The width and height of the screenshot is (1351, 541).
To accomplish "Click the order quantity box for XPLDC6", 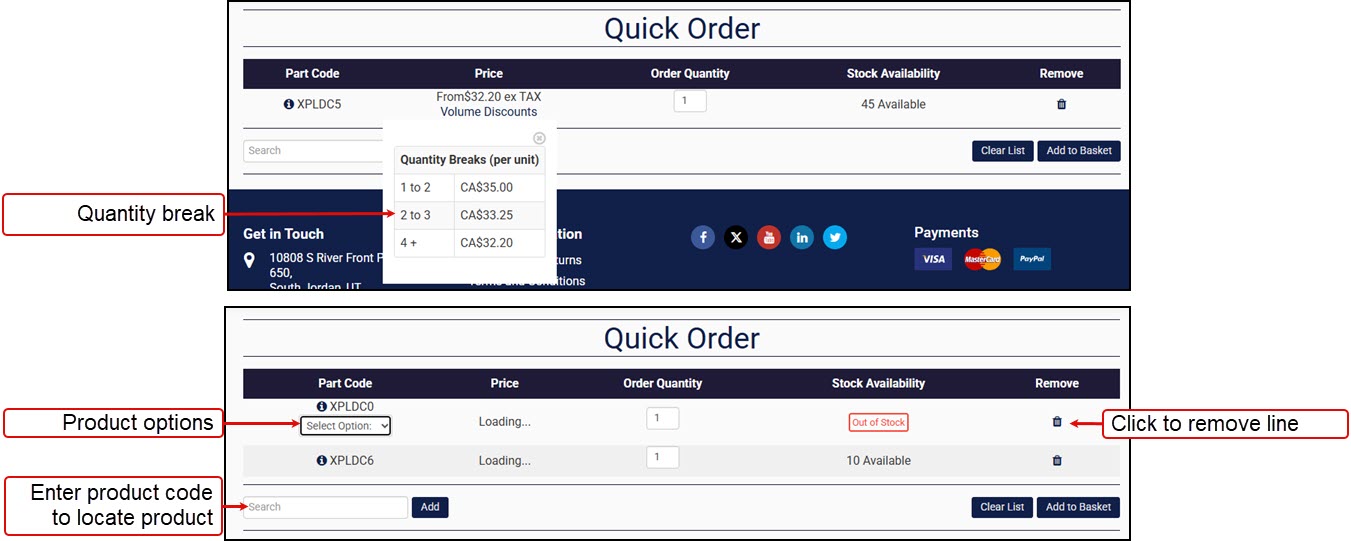I will [663, 457].
